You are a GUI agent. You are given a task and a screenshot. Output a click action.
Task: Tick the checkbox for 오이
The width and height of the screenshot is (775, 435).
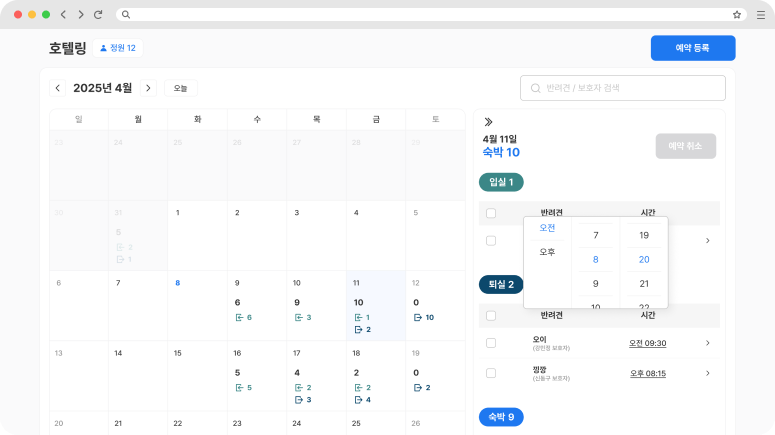[x=491, y=343]
